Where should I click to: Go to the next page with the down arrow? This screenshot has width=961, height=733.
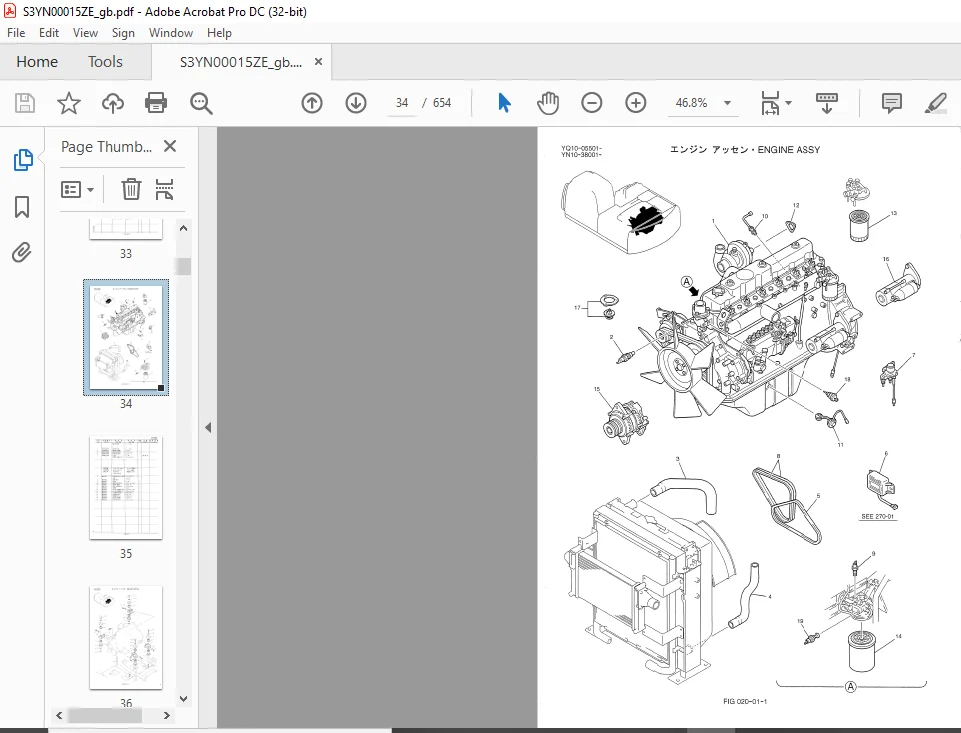[356, 103]
